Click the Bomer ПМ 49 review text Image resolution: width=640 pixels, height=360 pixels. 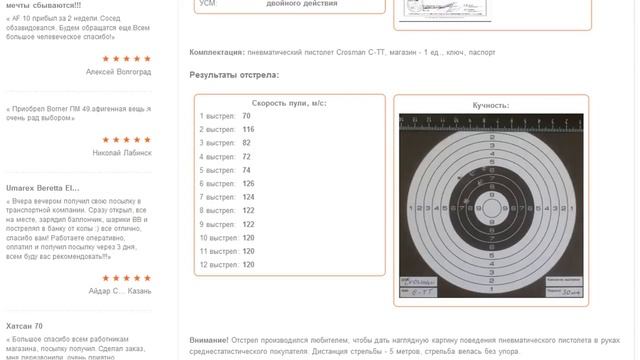coord(78,113)
